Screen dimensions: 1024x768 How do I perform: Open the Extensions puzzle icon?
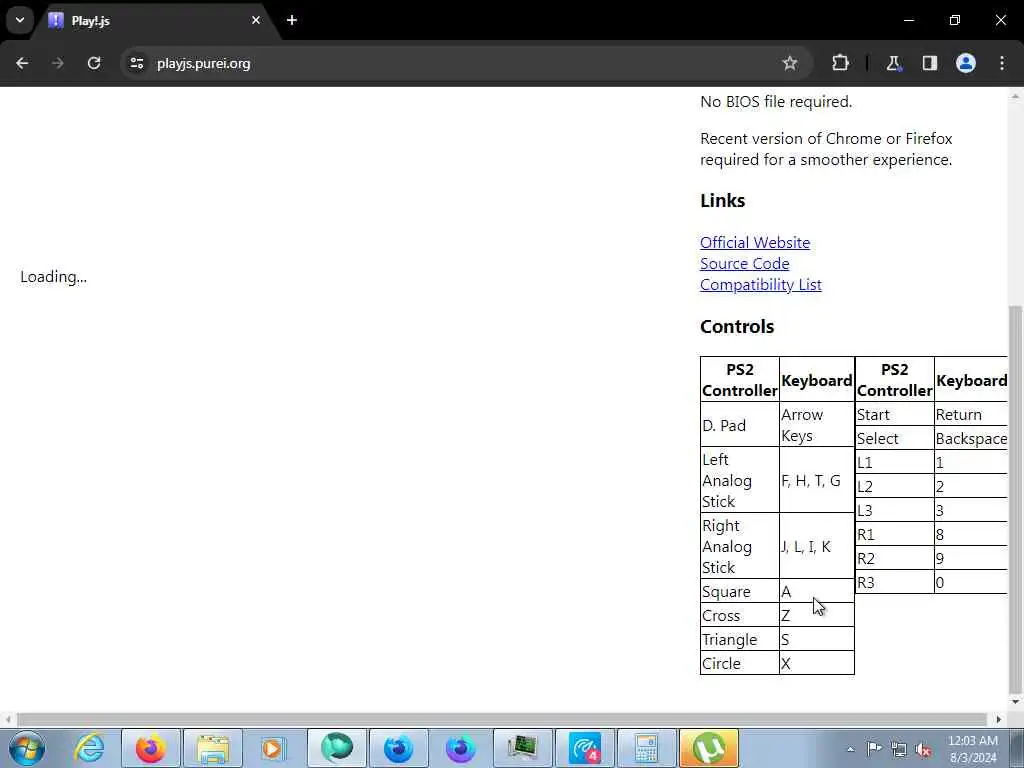(840, 63)
